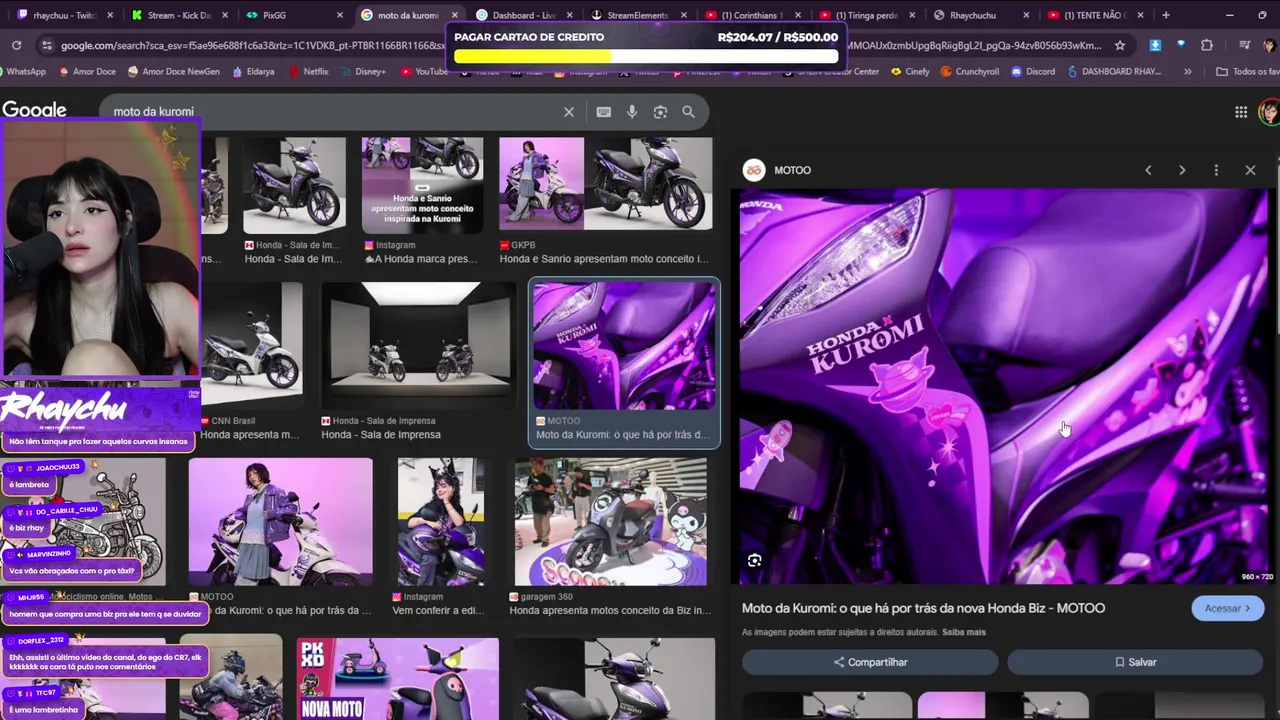Open more options in preview panel
The width and height of the screenshot is (1280, 720).
point(1216,170)
